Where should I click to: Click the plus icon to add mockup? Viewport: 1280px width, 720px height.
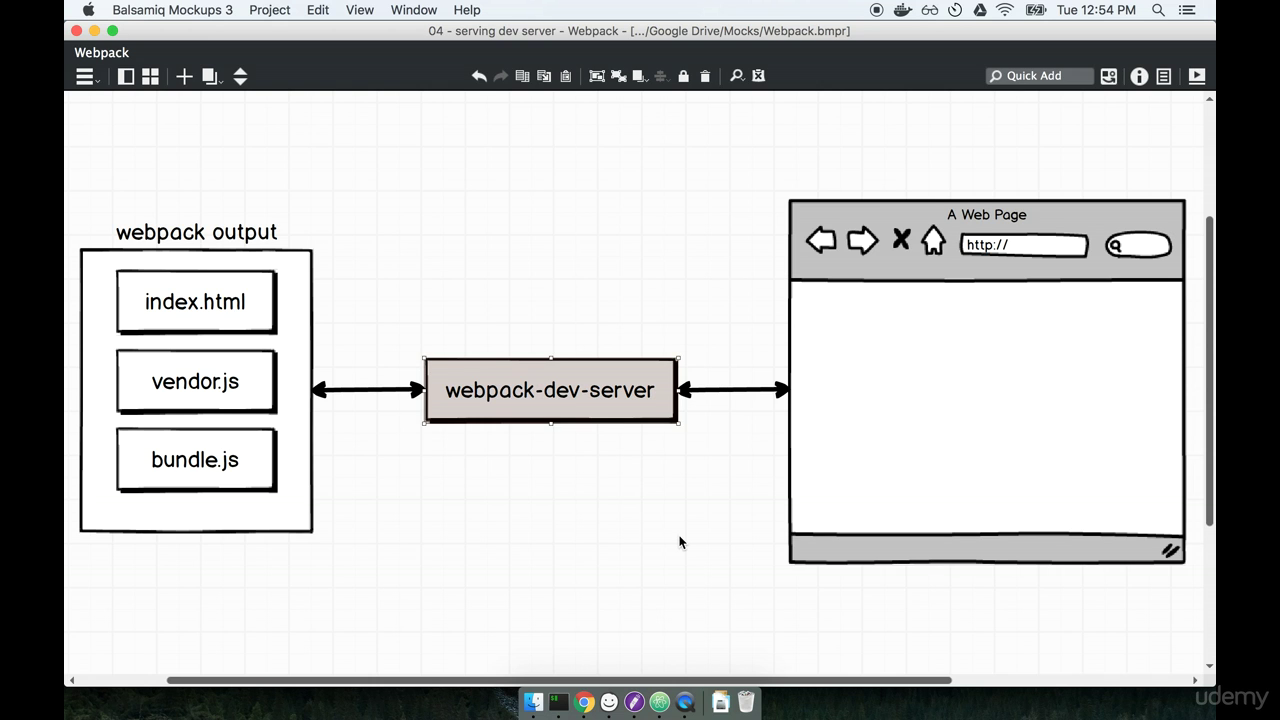point(184,77)
